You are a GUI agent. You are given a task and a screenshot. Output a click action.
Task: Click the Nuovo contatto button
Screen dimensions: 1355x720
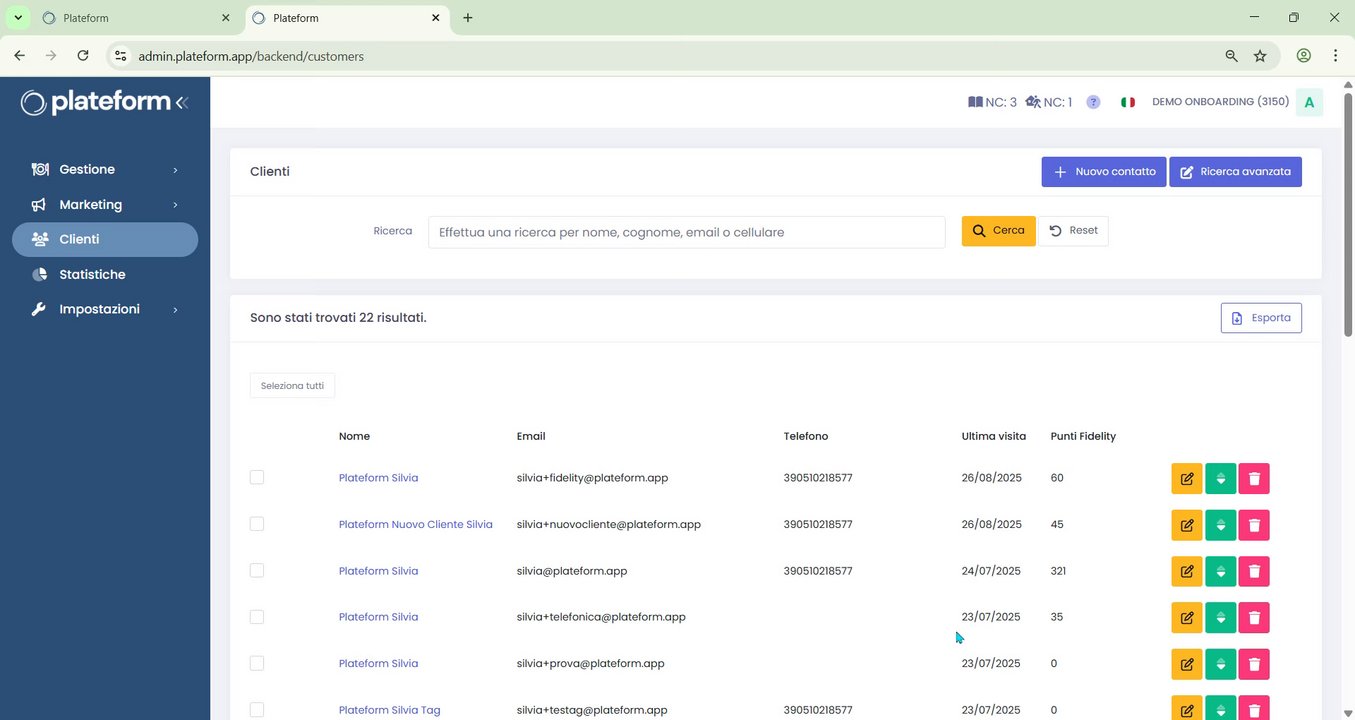tap(1103, 172)
